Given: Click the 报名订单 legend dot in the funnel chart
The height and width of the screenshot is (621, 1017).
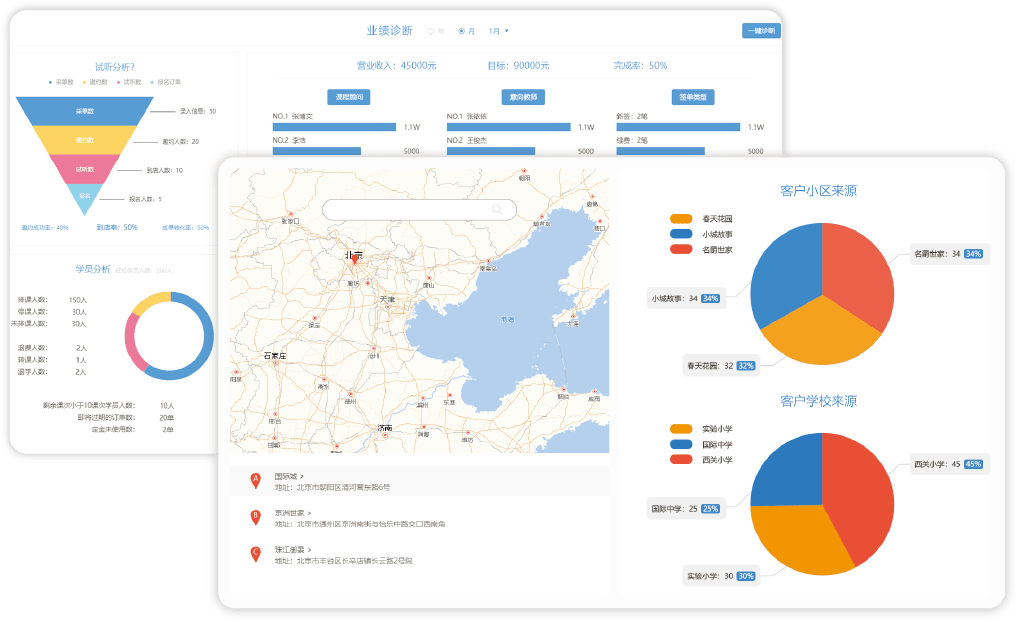Looking at the screenshot, I should coord(151,82).
